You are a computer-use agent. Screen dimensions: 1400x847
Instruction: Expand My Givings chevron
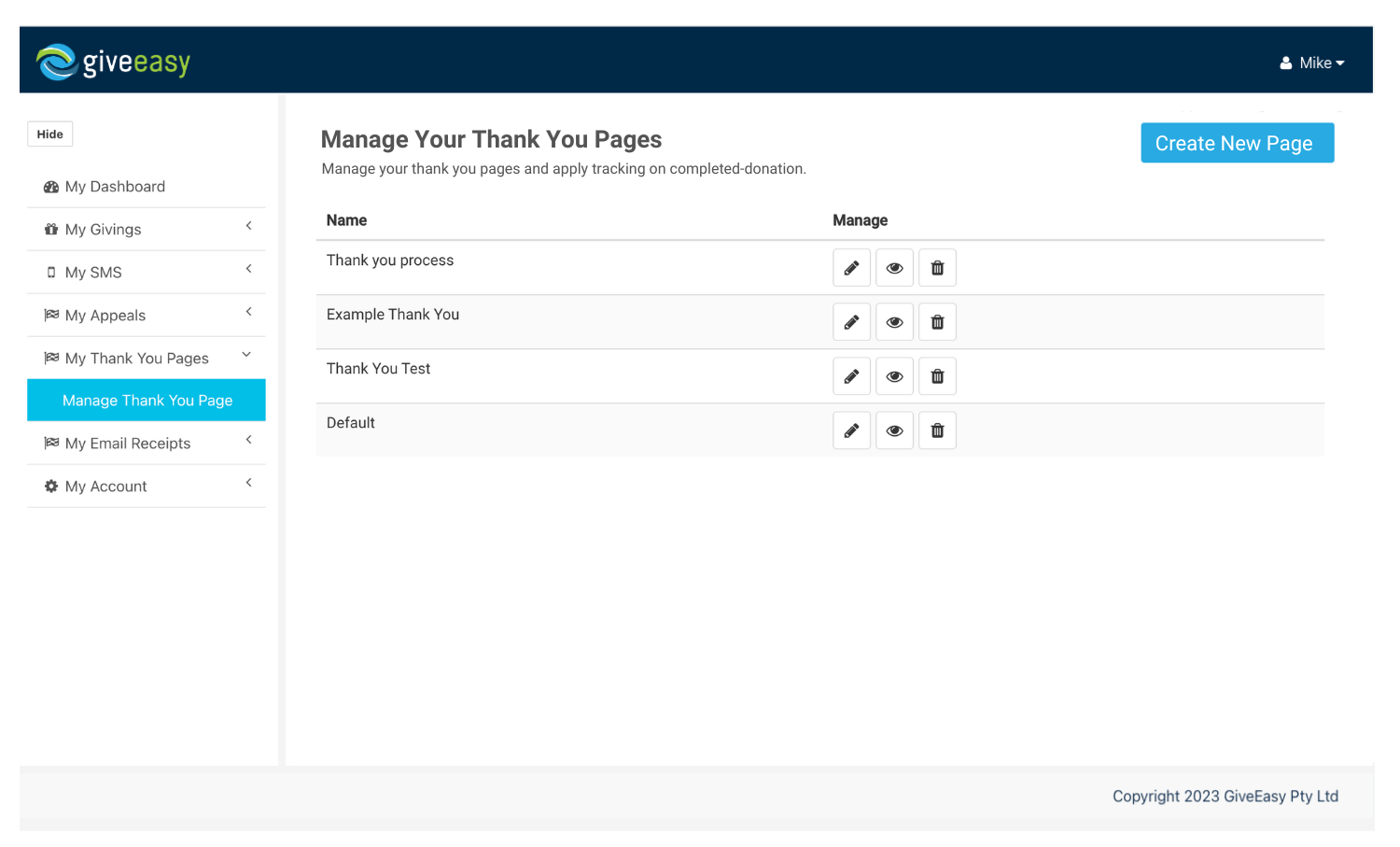click(248, 226)
